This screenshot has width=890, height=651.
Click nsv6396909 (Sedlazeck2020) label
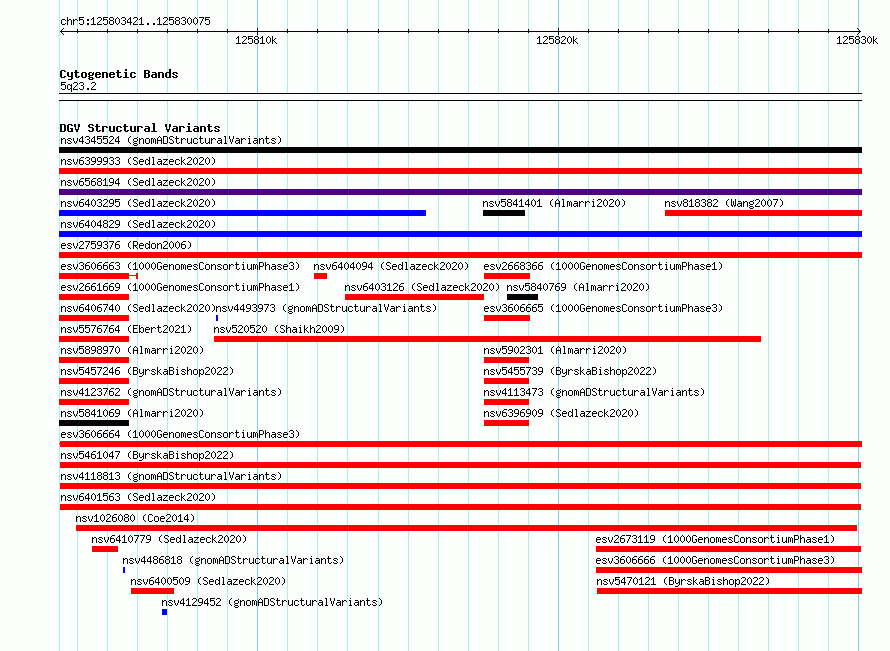point(561,413)
